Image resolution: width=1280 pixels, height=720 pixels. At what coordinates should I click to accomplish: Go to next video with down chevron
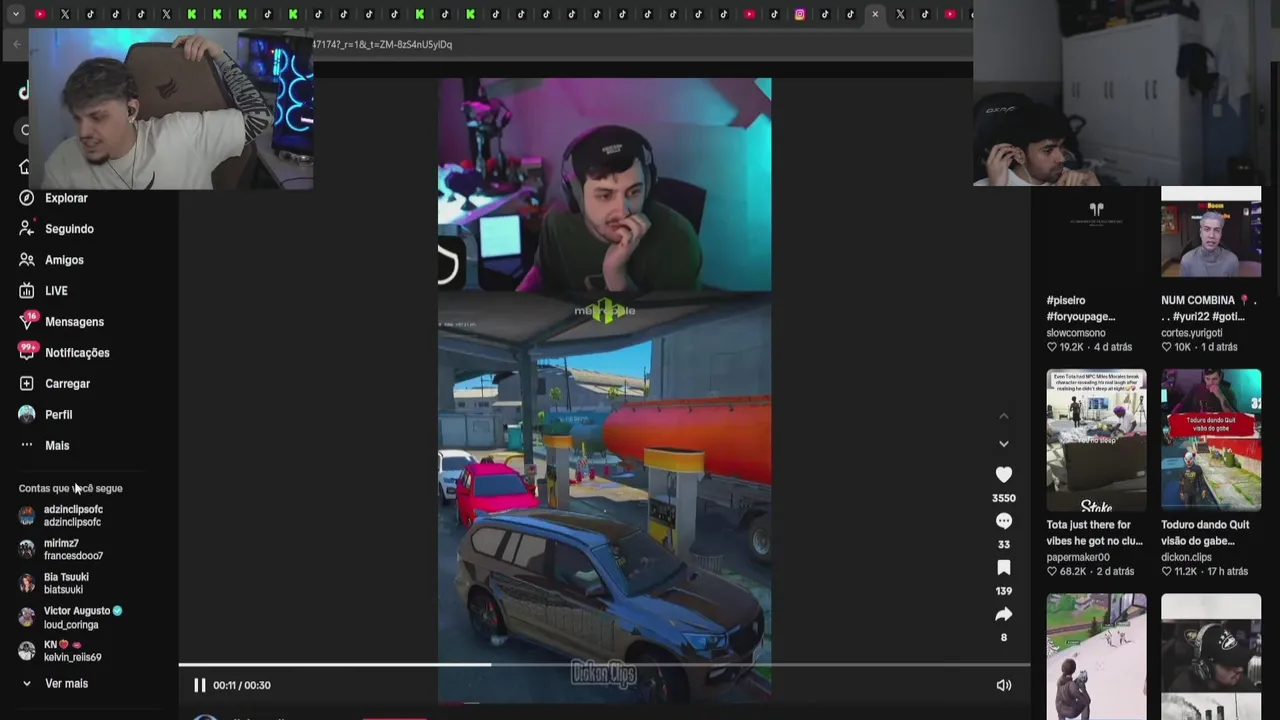(1004, 444)
